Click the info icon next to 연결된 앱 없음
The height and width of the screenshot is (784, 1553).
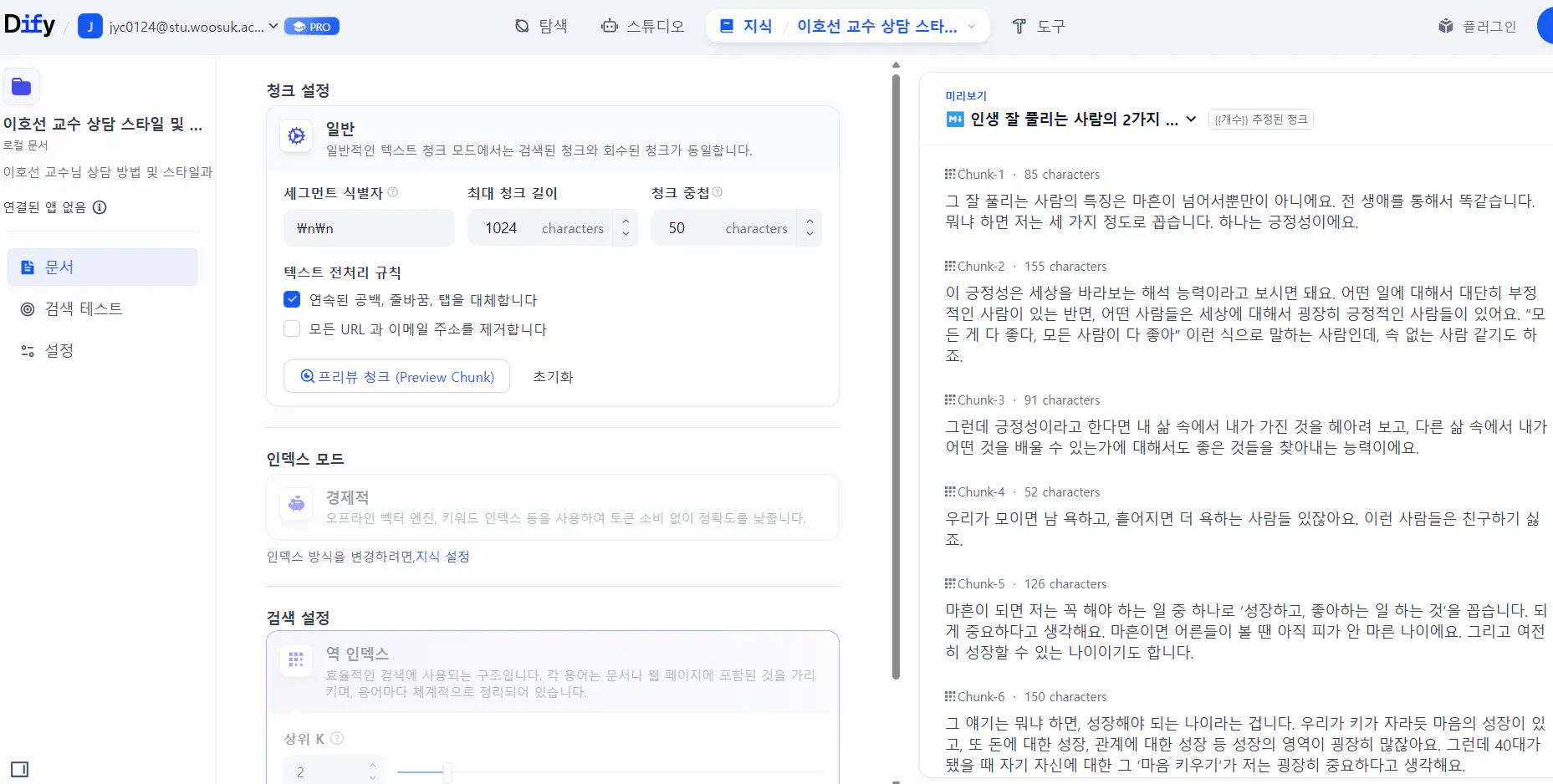tap(100, 207)
